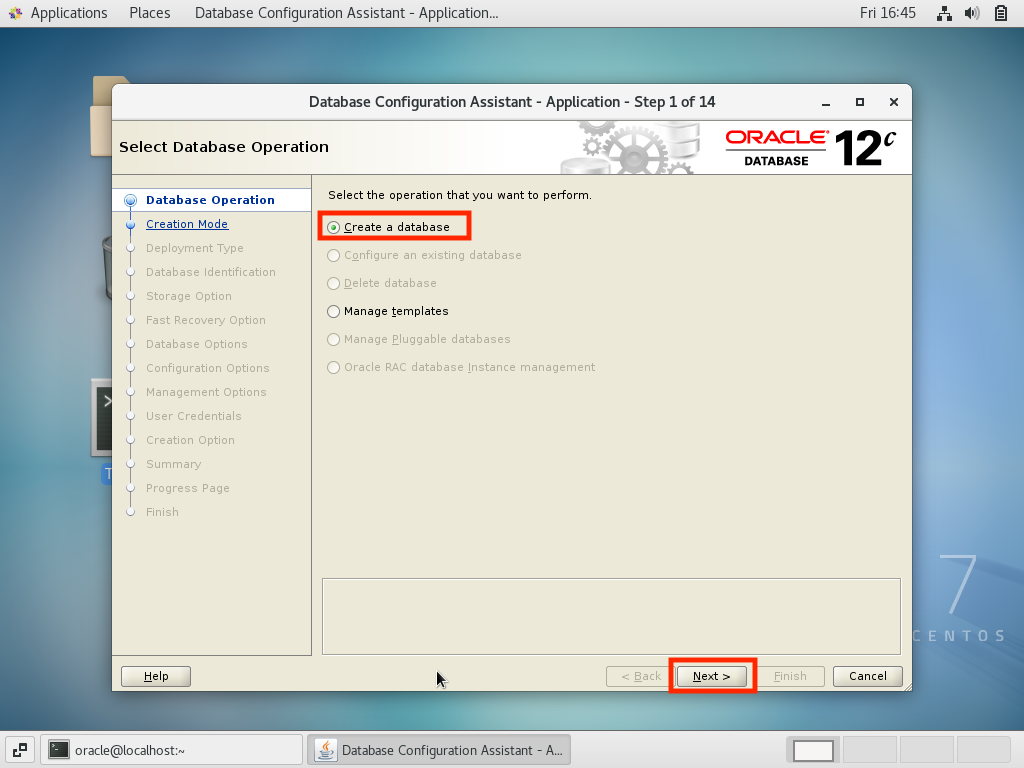The image size is (1024, 768).
Task: Click the Summary step label
Action: (x=173, y=464)
